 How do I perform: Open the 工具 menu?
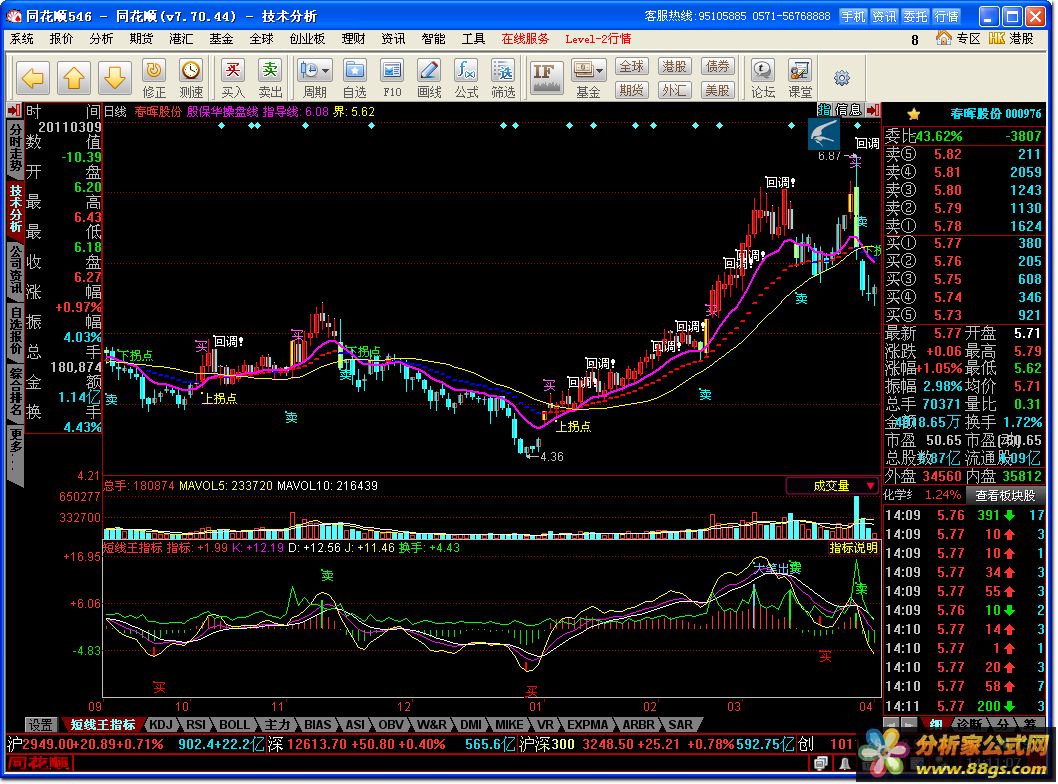click(x=473, y=39)
